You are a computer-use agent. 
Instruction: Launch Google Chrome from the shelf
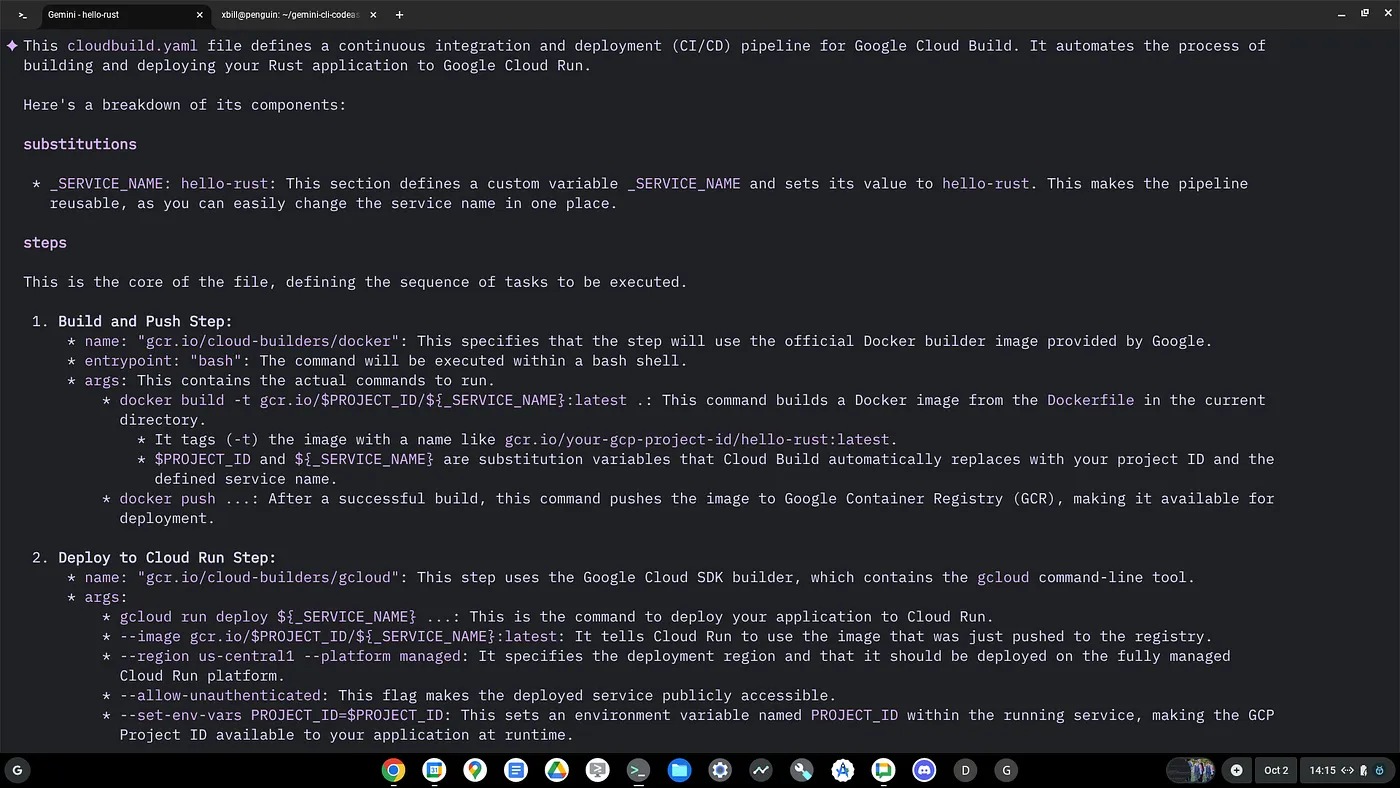coord(393,770)
